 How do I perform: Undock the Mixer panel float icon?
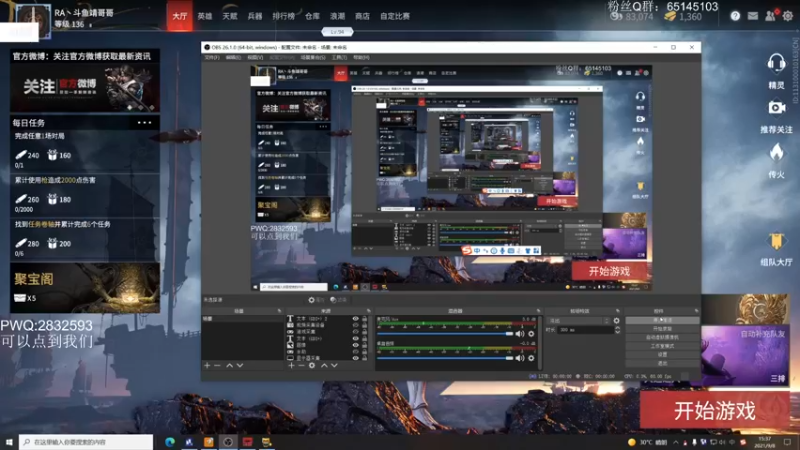[538, 311]
